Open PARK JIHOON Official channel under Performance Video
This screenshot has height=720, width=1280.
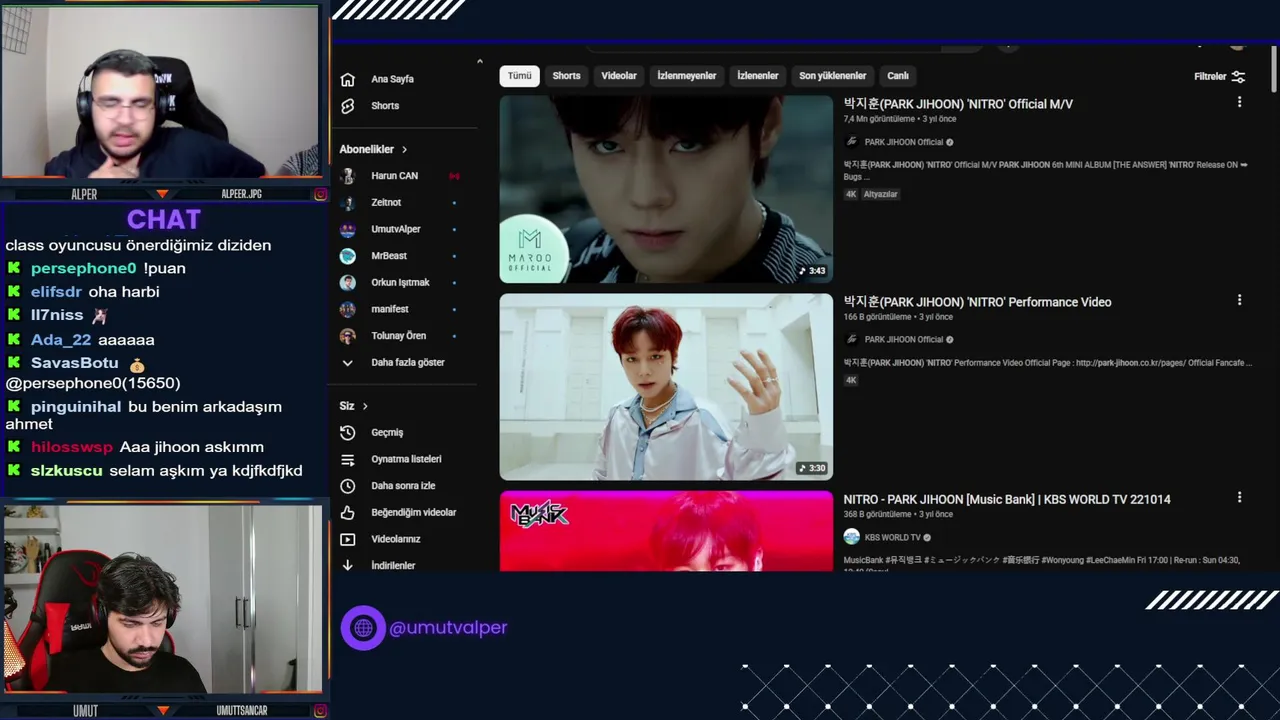904,340
